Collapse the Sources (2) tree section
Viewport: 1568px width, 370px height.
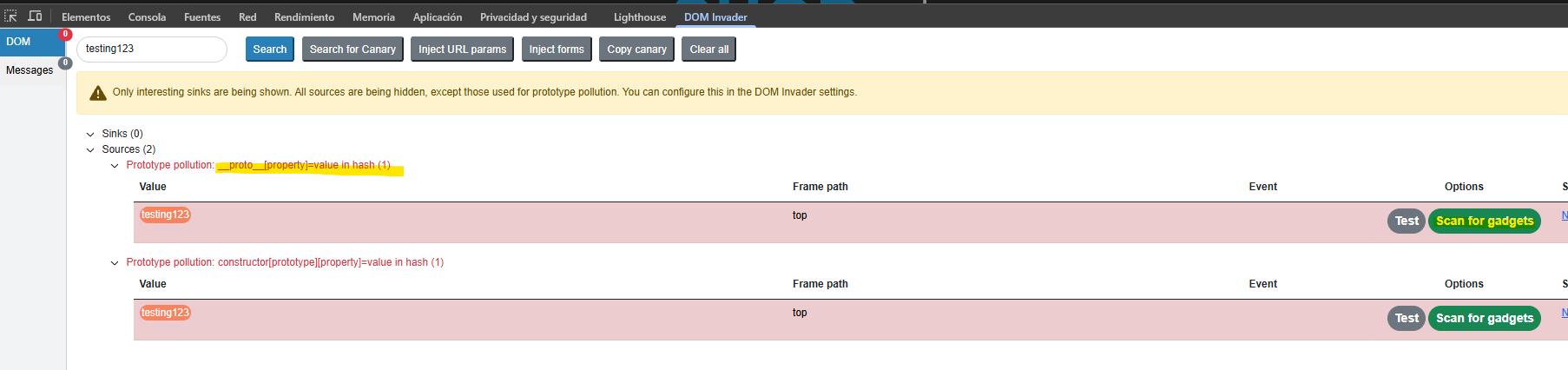coord(90,149)
